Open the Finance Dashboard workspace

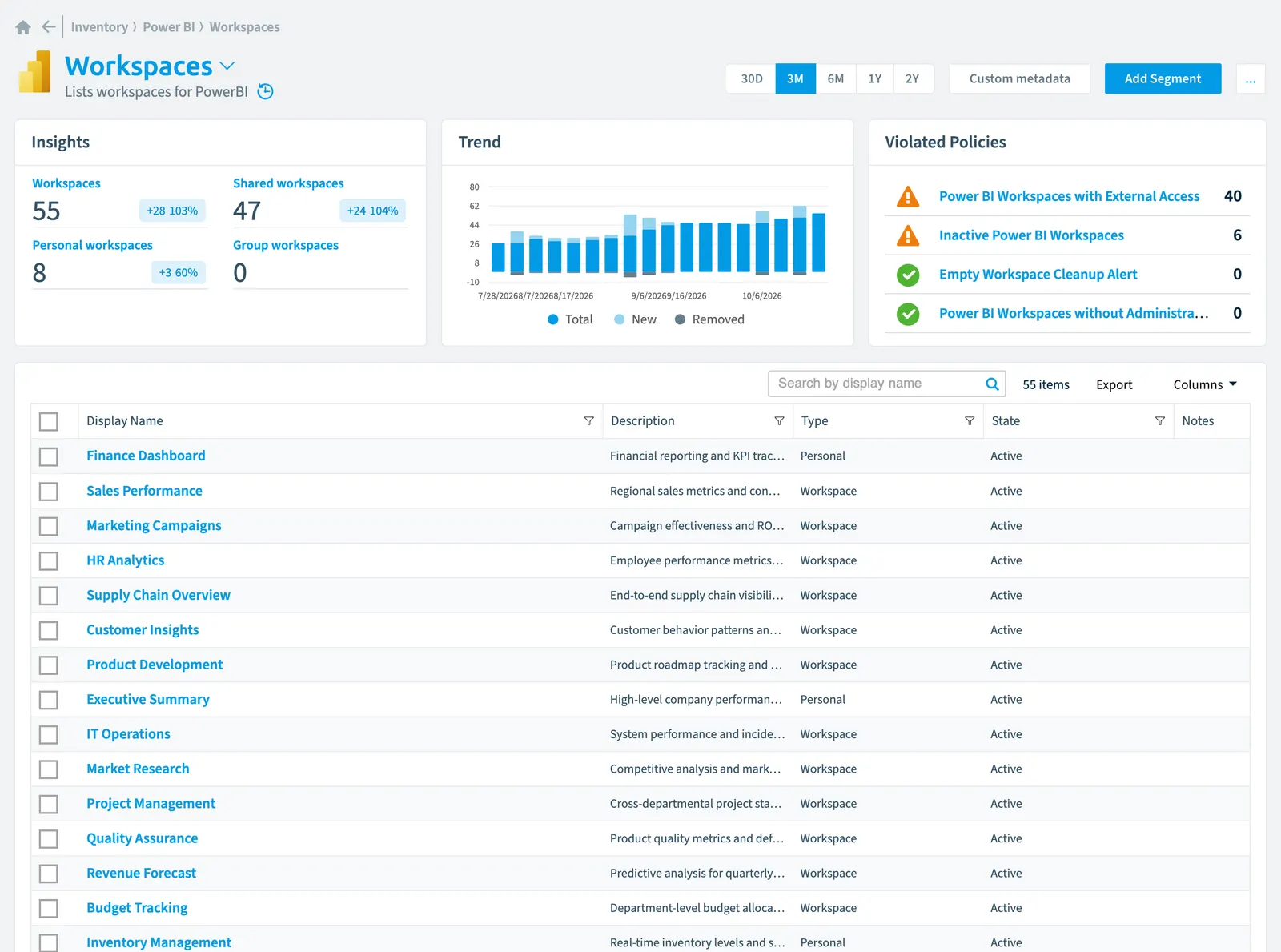146,456
